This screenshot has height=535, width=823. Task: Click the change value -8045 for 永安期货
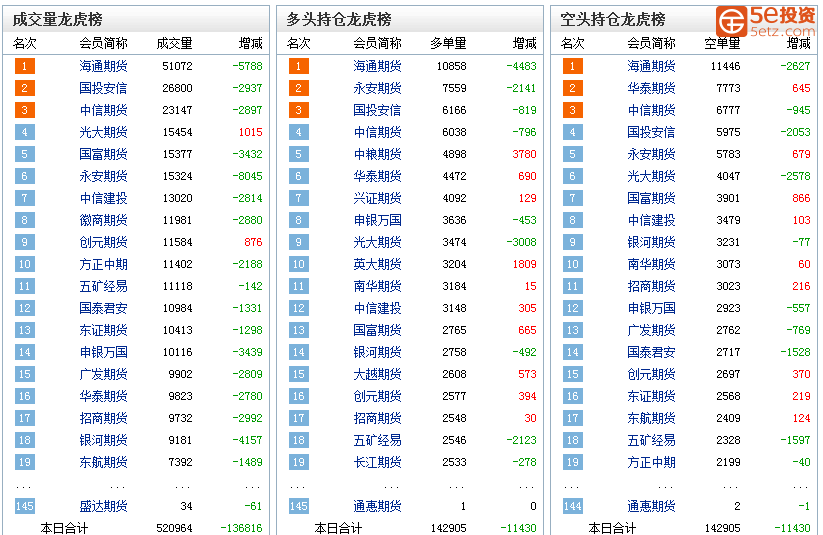click(247, 176)
